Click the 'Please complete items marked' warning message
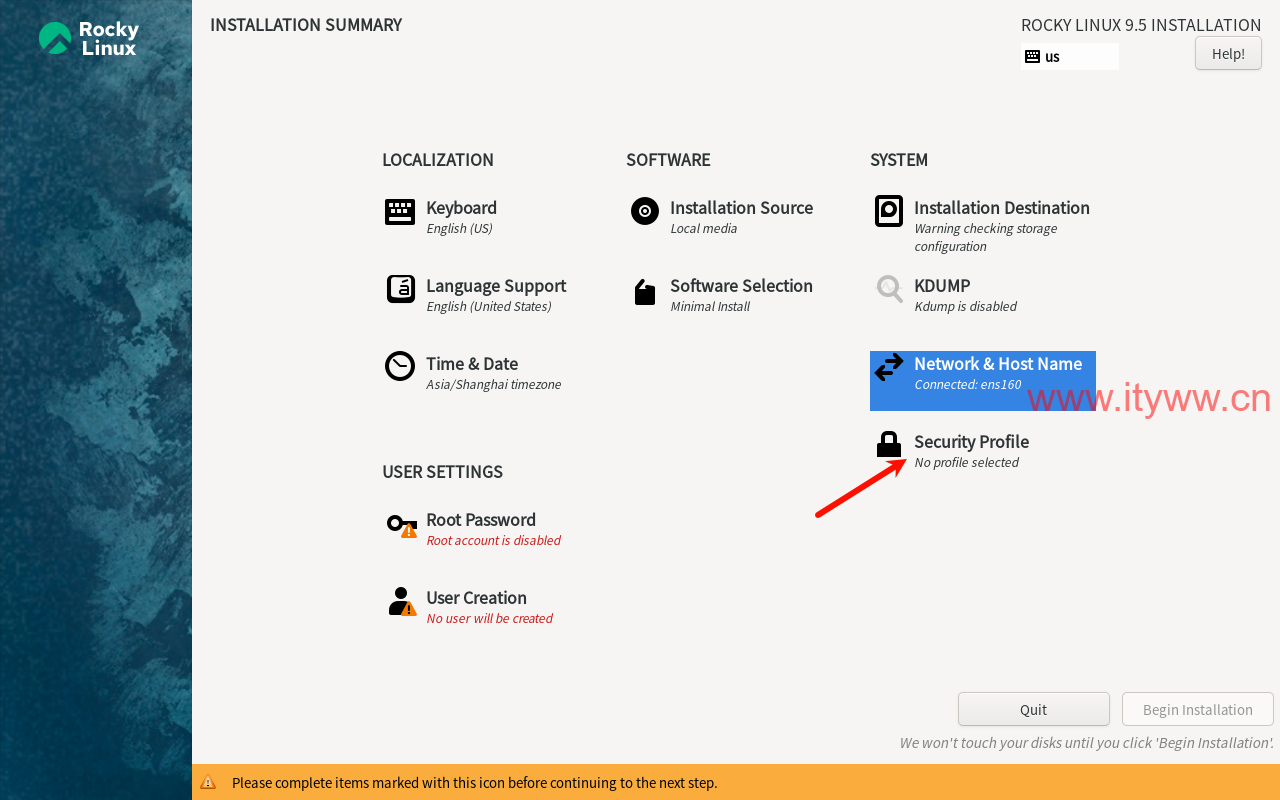 tap(474, 783)
